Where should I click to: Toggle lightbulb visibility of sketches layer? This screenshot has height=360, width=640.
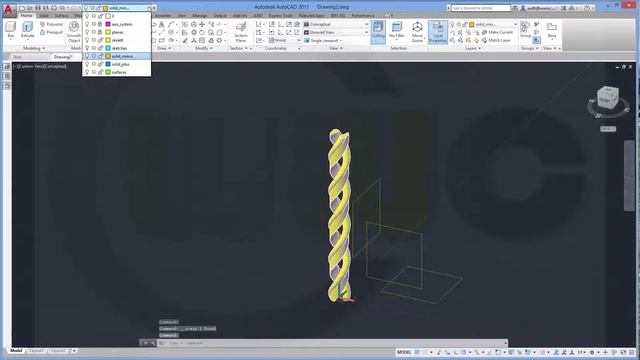click(87, 48)
